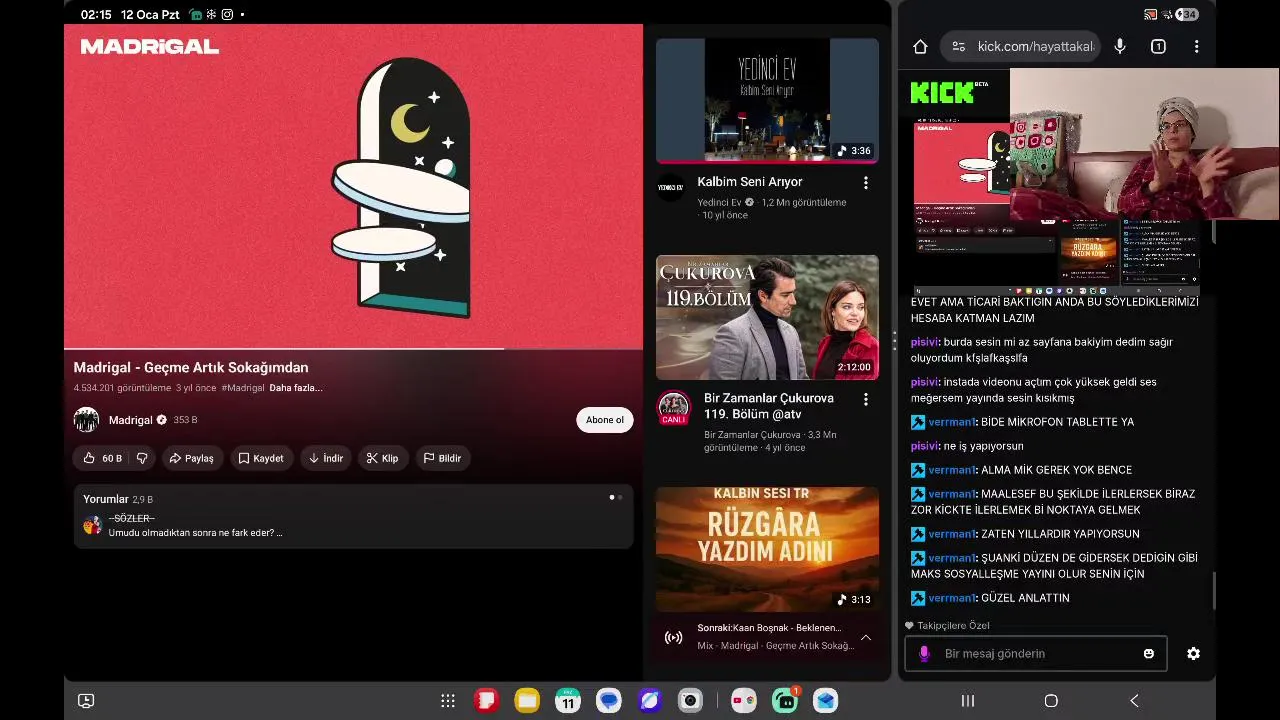Go back with navigation arrow
The width and height of the screenshot is (1280, 720).
1134,701
